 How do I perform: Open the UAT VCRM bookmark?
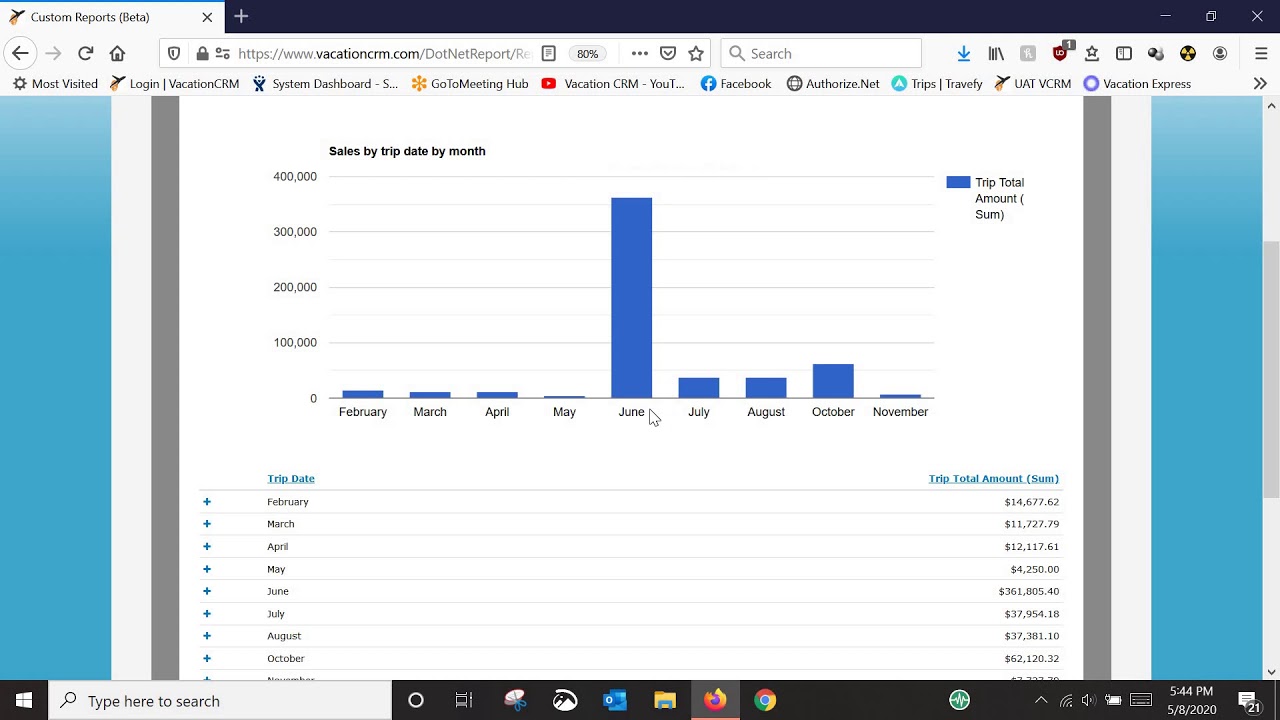coord(1033,84)
